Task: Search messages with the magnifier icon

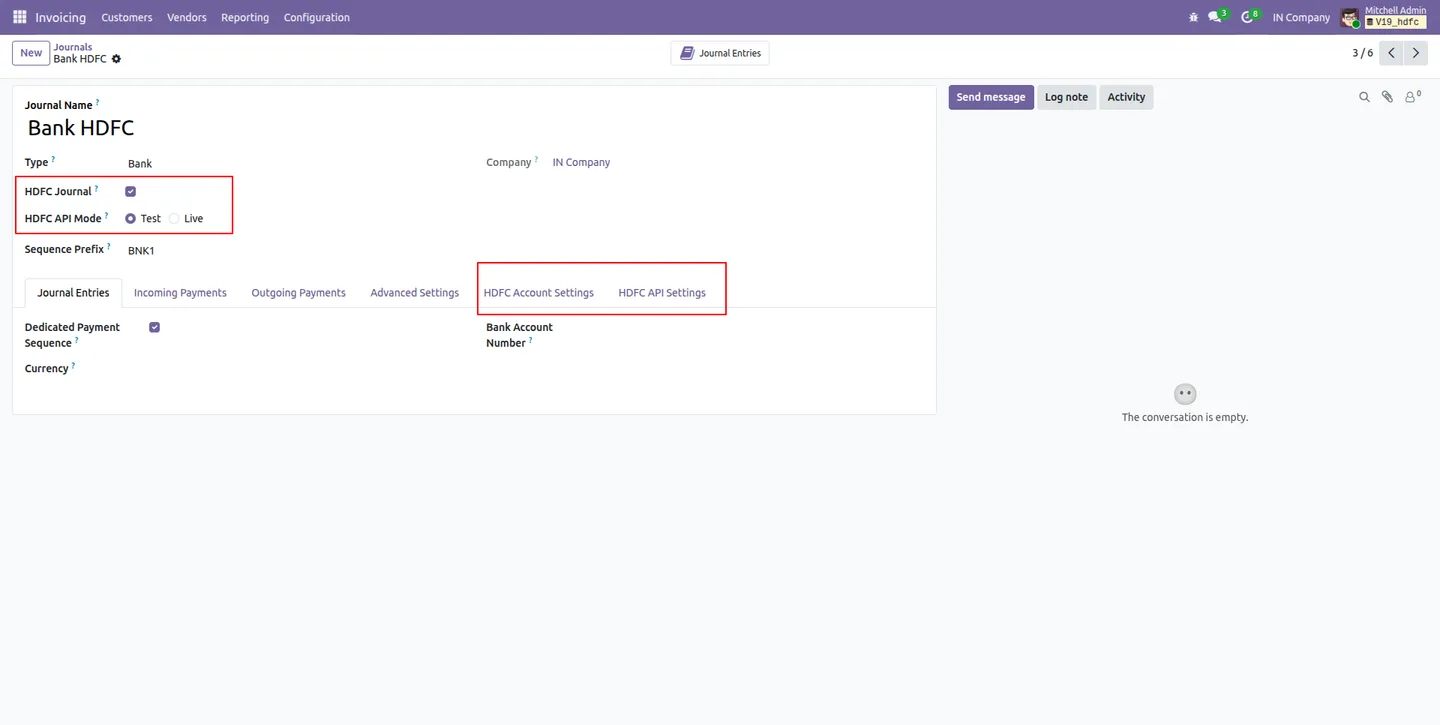Action: (1364, 97)
